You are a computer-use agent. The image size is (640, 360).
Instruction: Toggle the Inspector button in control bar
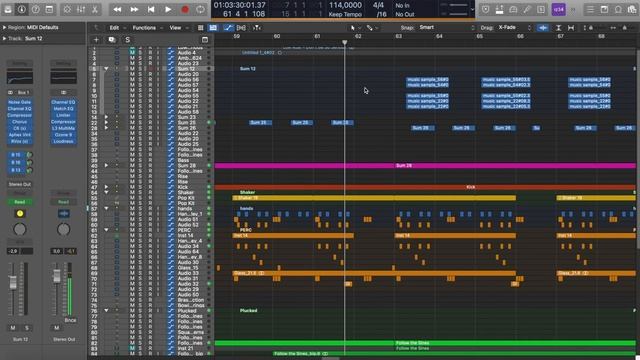[22, 9]
